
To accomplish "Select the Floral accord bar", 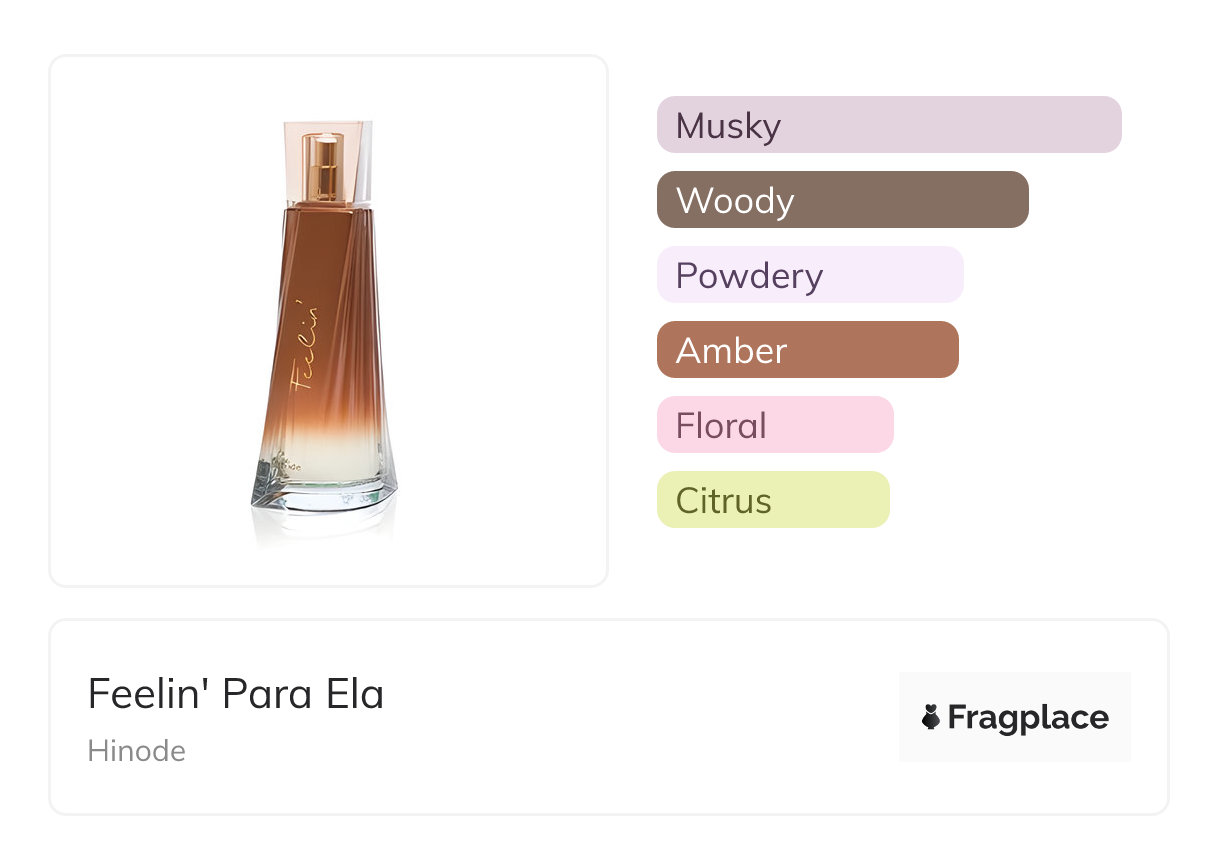I will click(x=775, y=425).
